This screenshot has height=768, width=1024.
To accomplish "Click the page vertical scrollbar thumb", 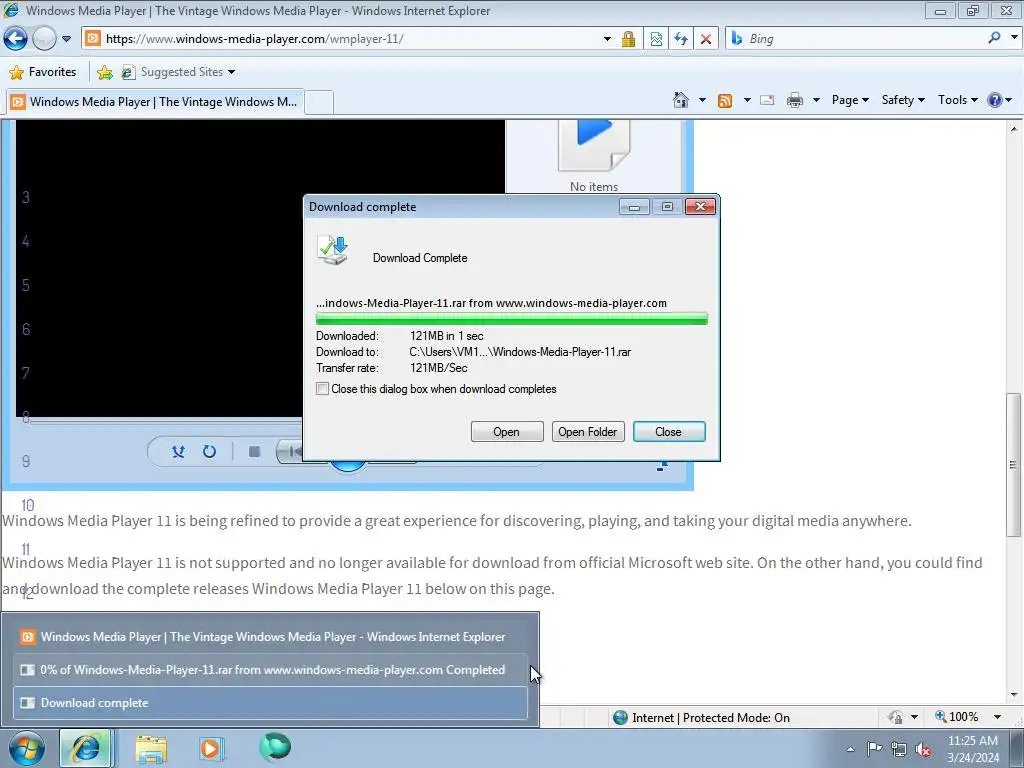I will tap(1013, 465).
